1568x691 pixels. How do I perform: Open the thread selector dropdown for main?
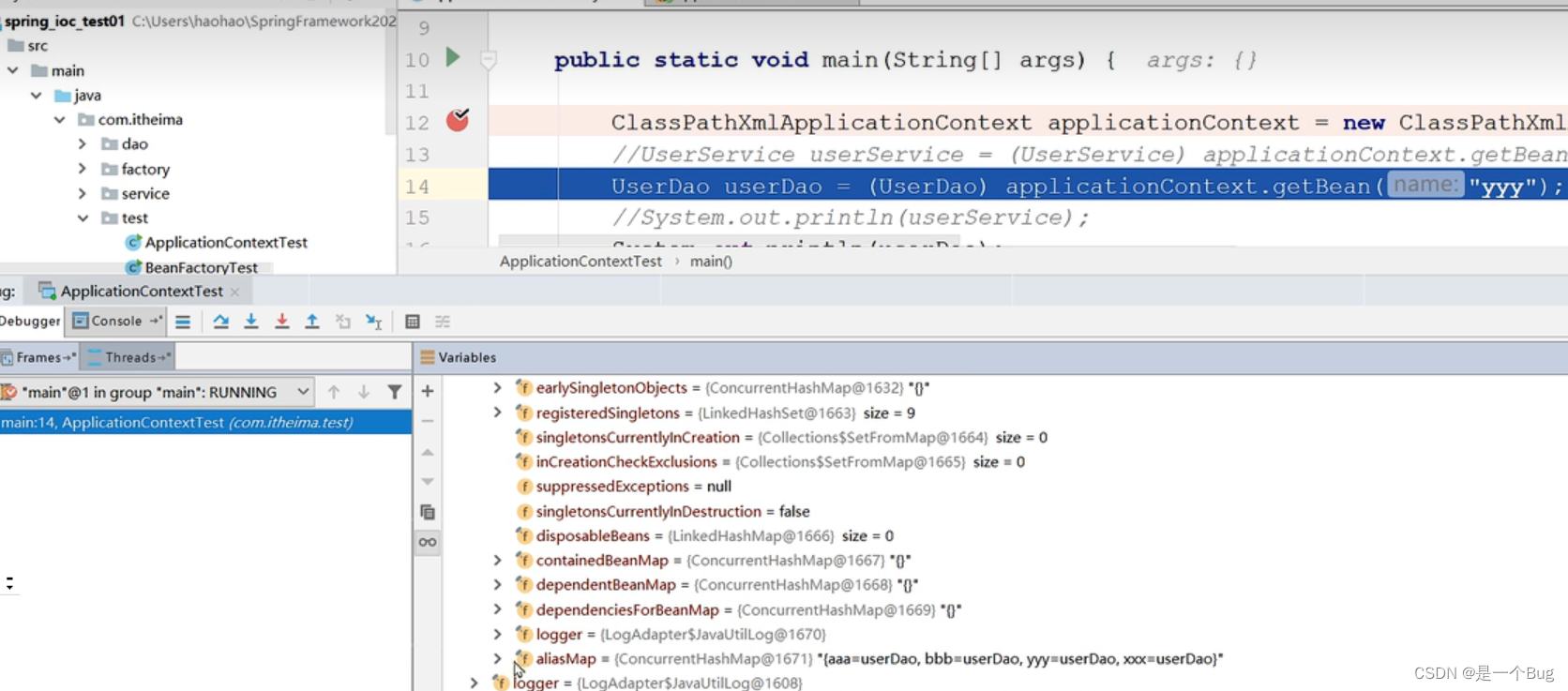pyautogui.click(x=303, y=392)
